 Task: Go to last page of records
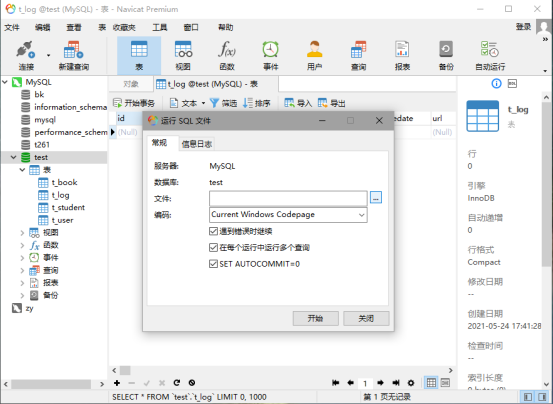point(396,383)
